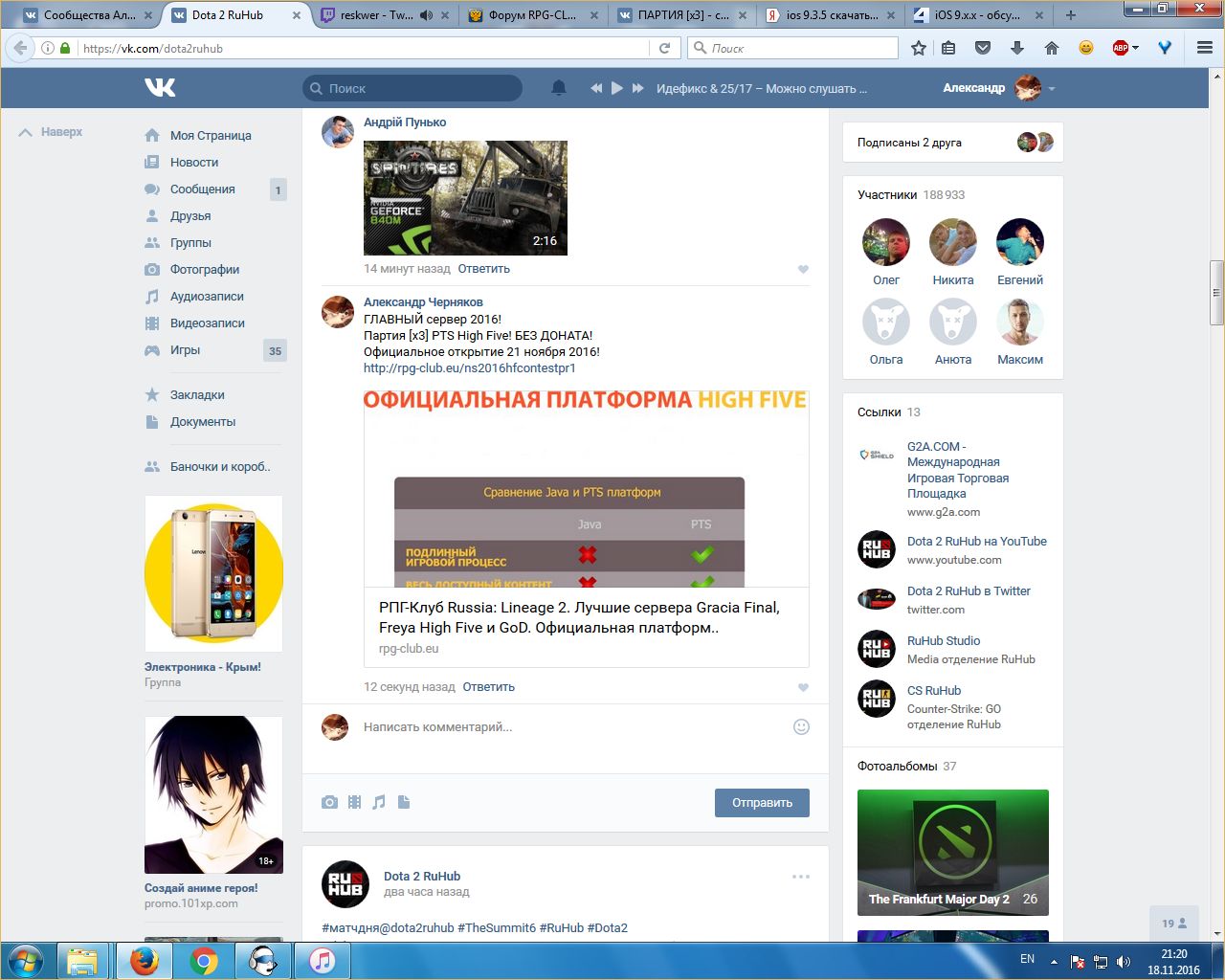Open post options three-dot menu

[x=801, y=877]
